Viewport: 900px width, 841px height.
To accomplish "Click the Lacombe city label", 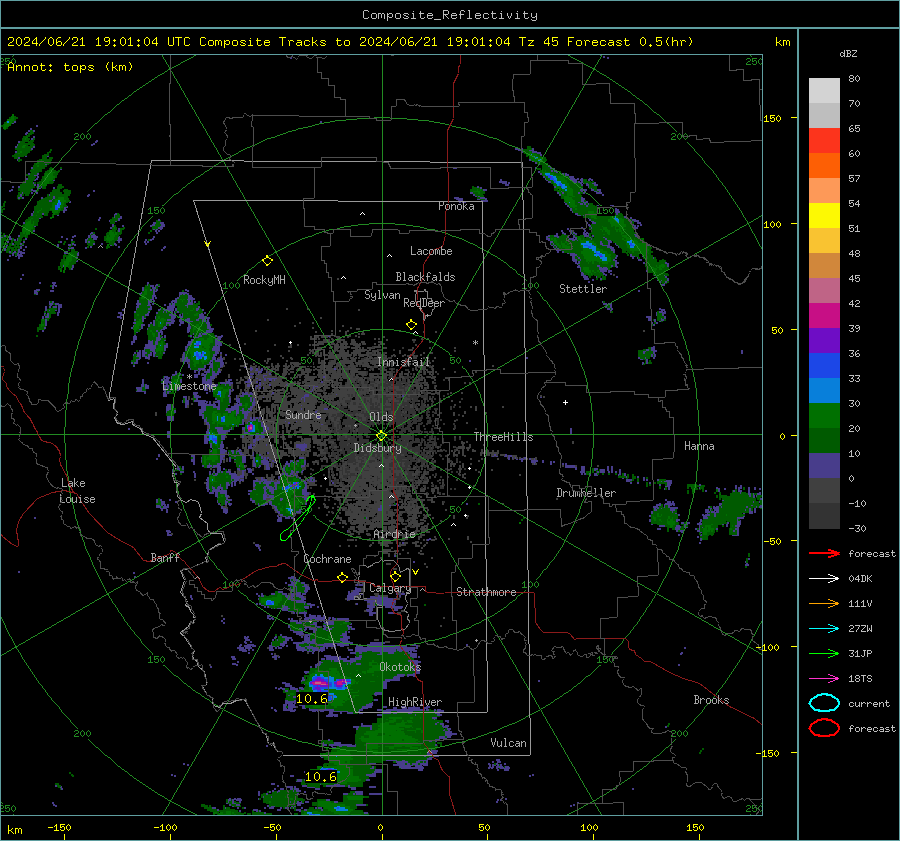I will pyautogui.click(x=431, y=251).
